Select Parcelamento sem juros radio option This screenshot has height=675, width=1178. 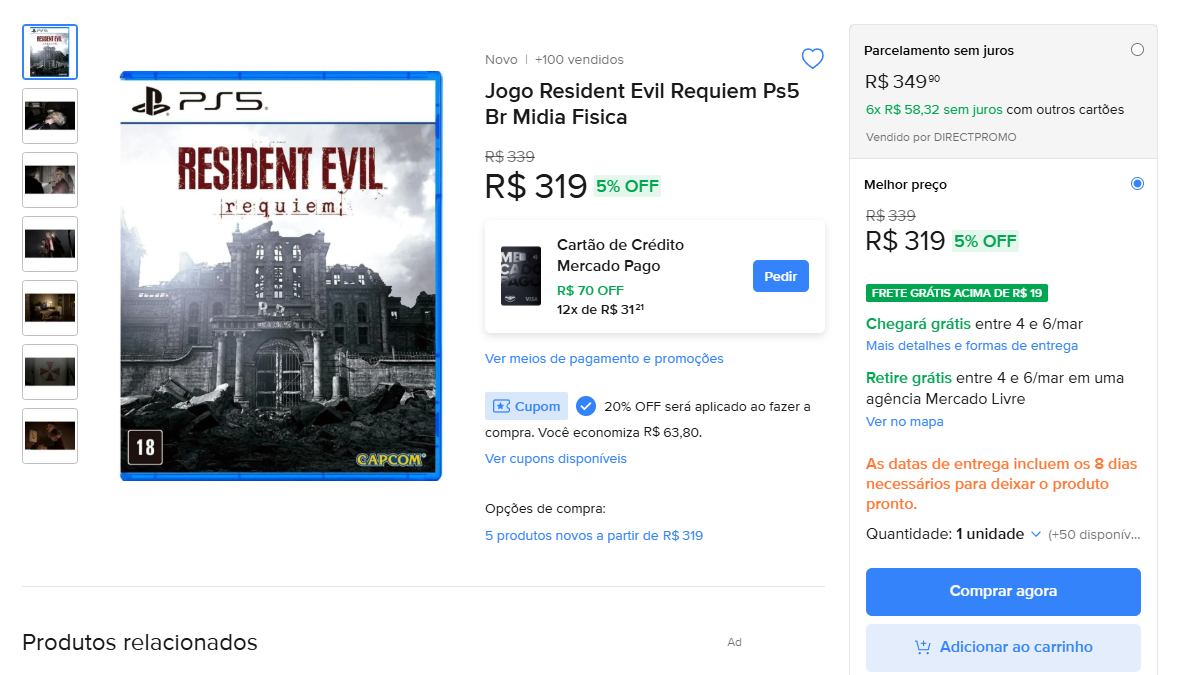click(1137, 50)
